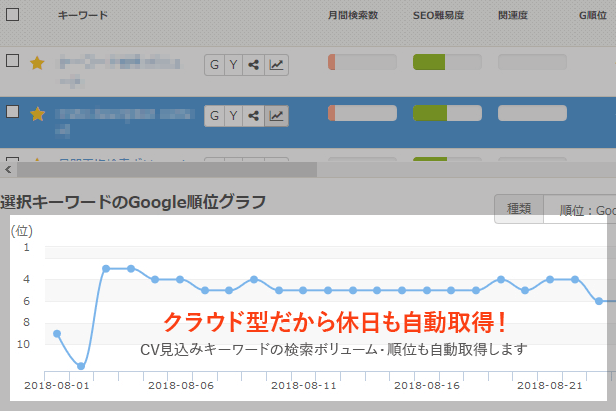Open Google search (G) for first row
The width and height of the screenshot is (616, 411).
tap(214, 65)
